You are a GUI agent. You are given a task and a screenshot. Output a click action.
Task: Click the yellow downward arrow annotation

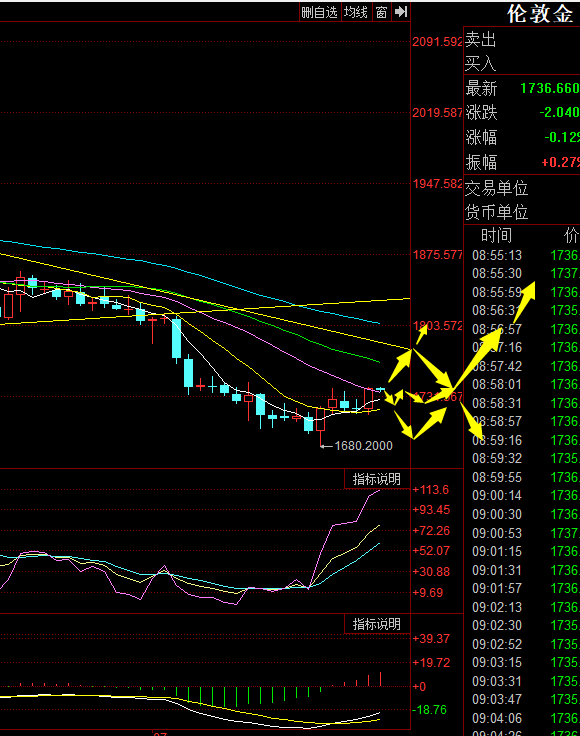coord(471,420)
